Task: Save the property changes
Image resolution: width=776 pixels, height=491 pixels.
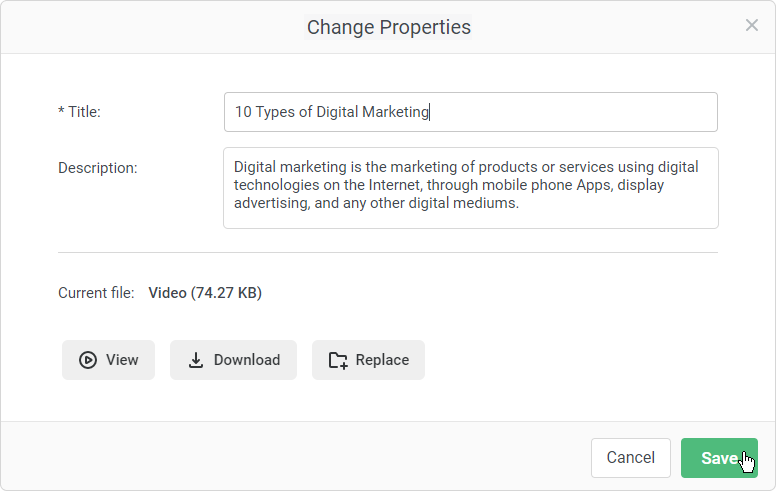Action: click(x=718, y=458)
